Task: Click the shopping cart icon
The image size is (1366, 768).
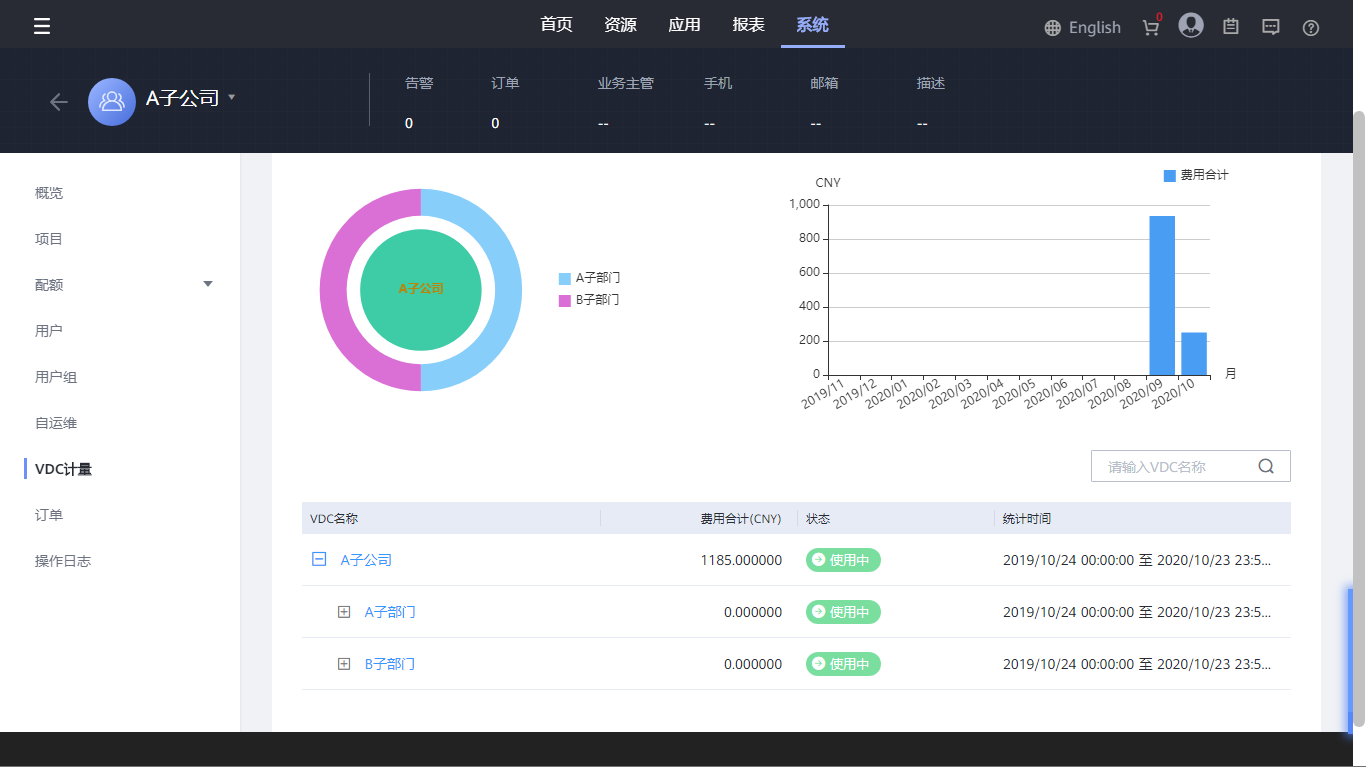Action: coord(1151,27)
